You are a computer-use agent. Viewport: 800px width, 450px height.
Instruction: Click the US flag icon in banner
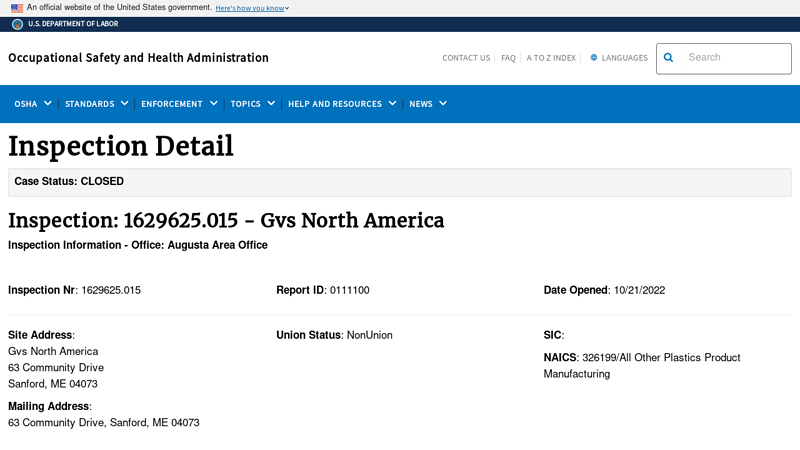pyautogui.click(x=17, y=8)
